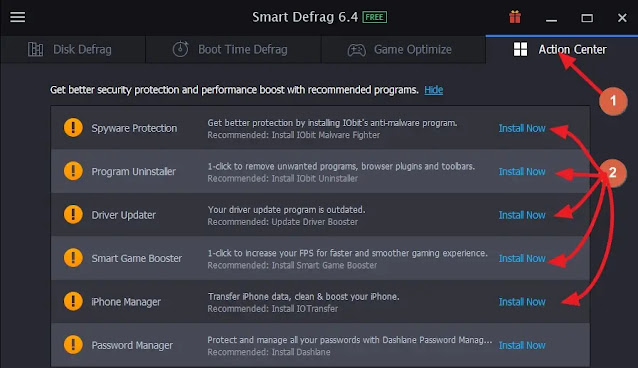This screenshot has height=368, width=638.
Task: Click the Program Uninstaller label
Action: tap(133, 172)
